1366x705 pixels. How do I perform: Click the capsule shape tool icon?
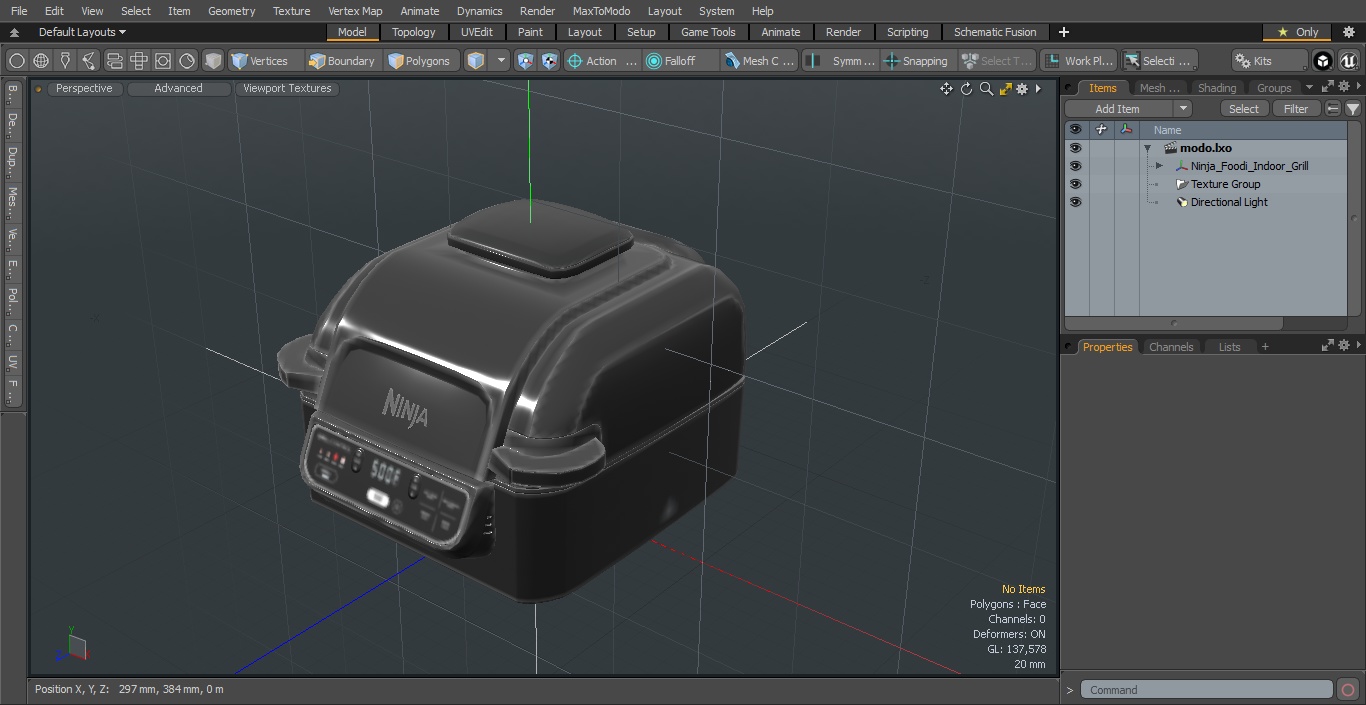(114, 61)
